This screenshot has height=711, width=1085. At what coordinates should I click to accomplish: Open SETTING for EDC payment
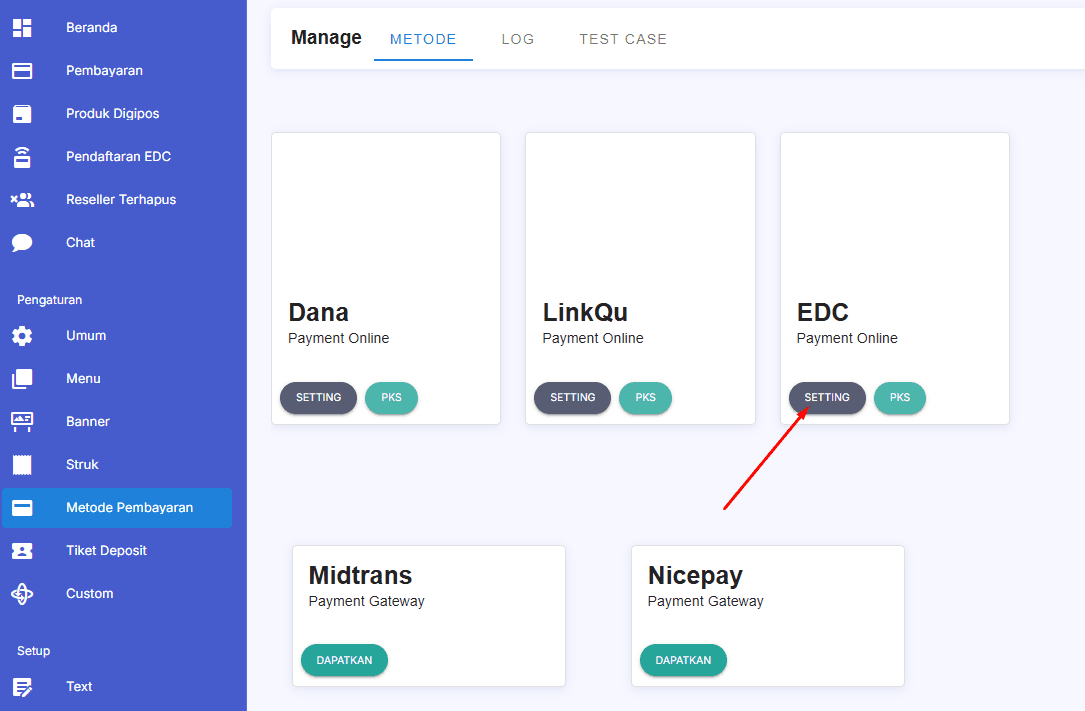pos(827,398)
